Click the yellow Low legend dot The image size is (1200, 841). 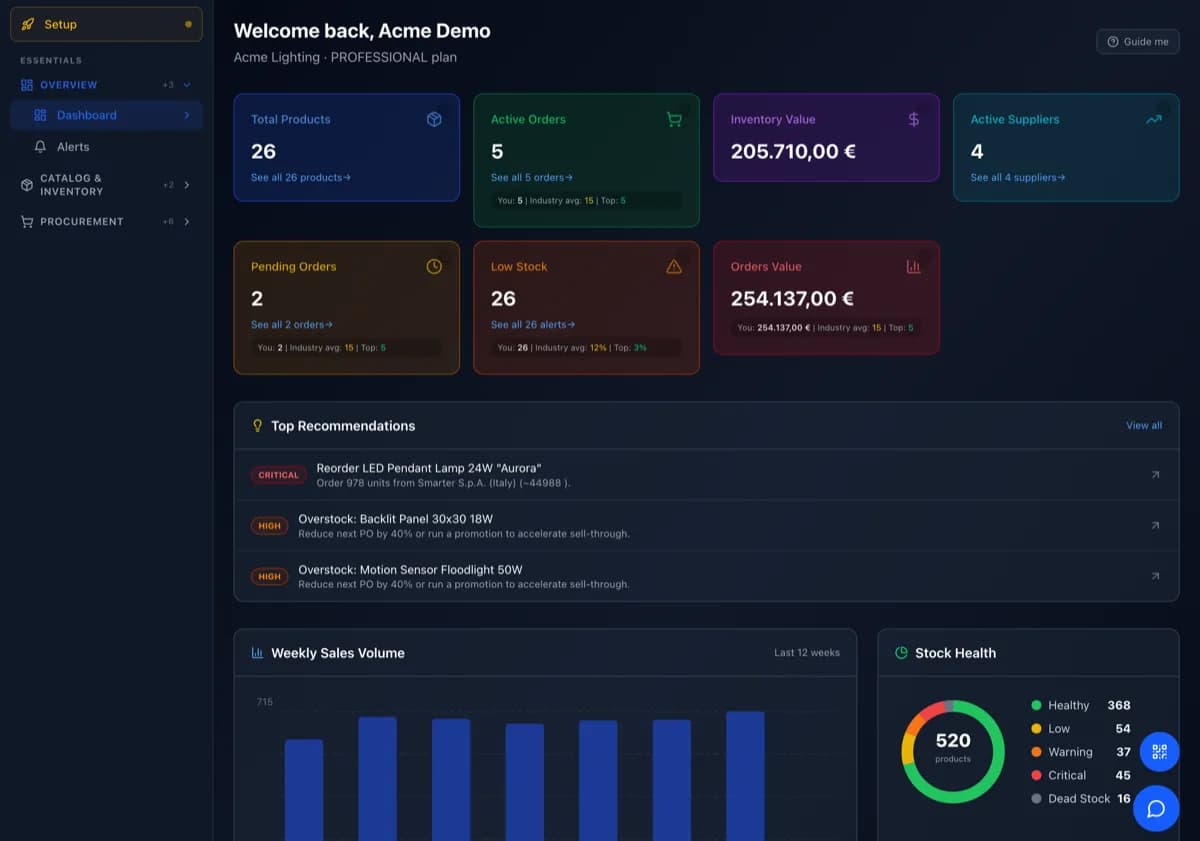[x=1036, y=729]
